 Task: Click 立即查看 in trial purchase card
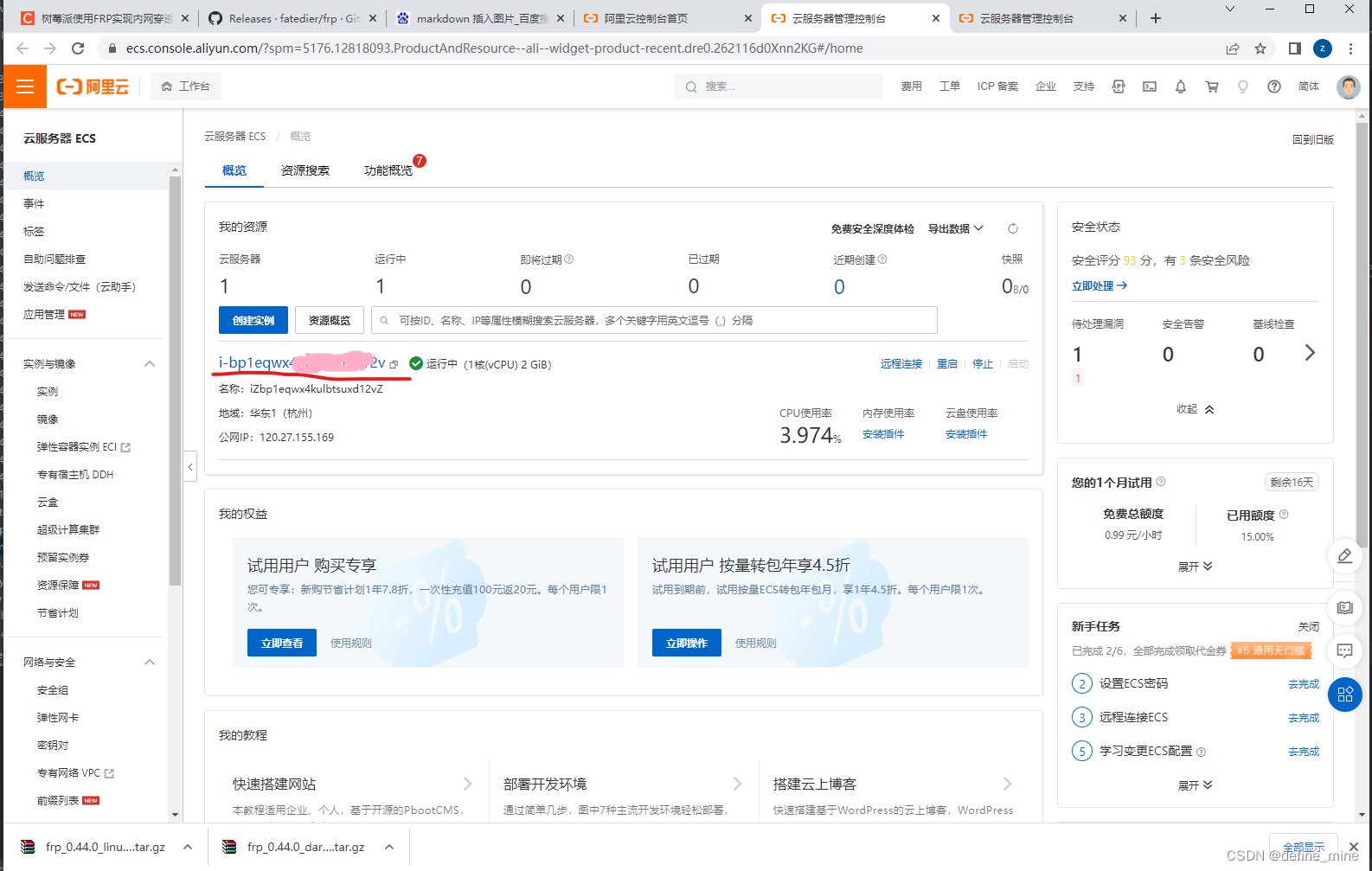(282, 643)
